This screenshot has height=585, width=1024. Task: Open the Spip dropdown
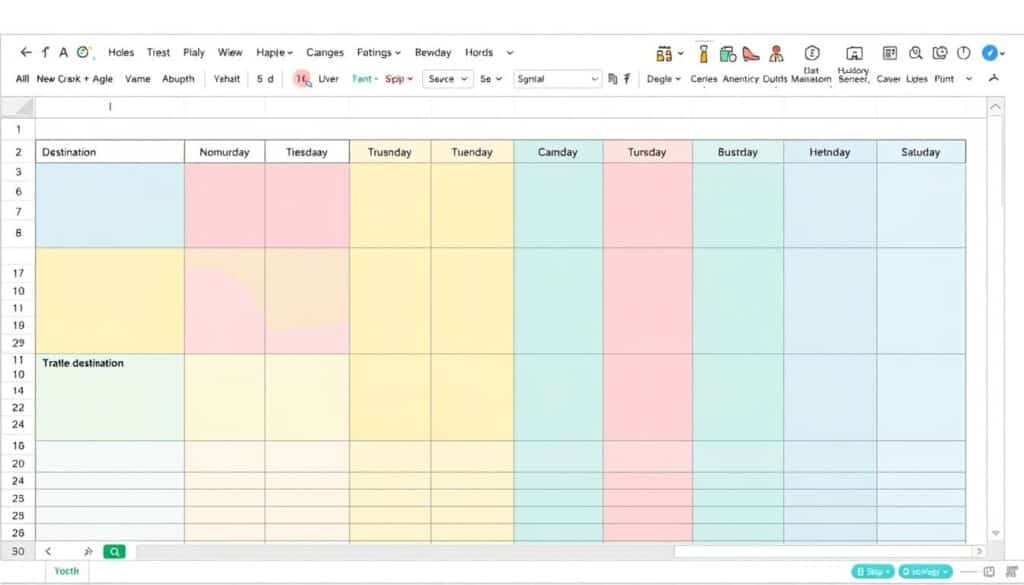399,79
